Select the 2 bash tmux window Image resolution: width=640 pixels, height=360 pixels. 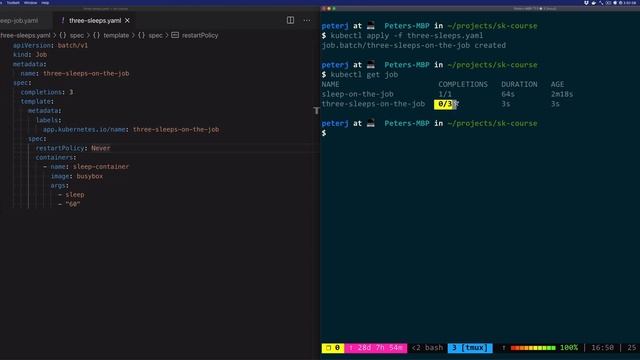point(427,348)
